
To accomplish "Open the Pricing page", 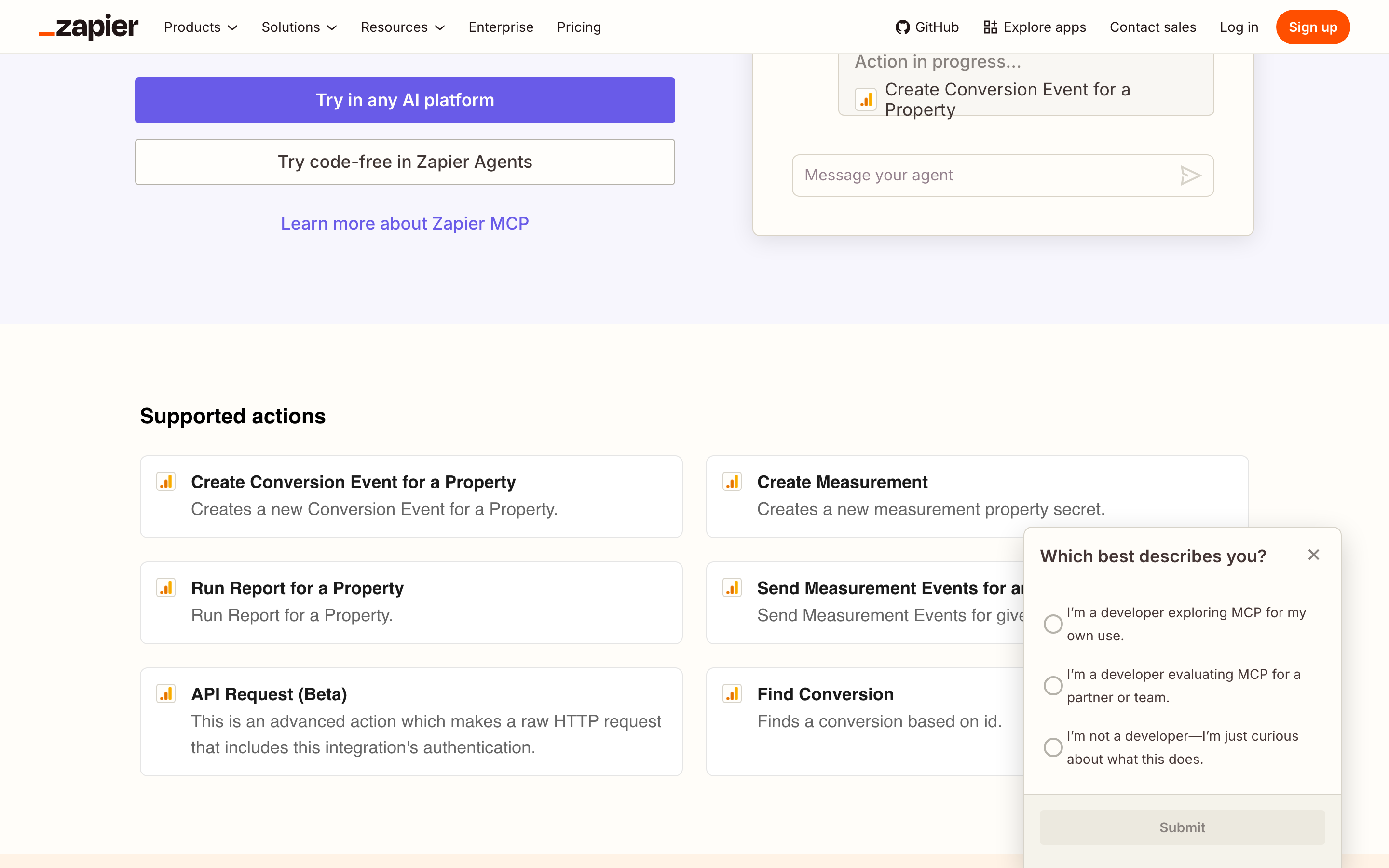I will (579, 27).
